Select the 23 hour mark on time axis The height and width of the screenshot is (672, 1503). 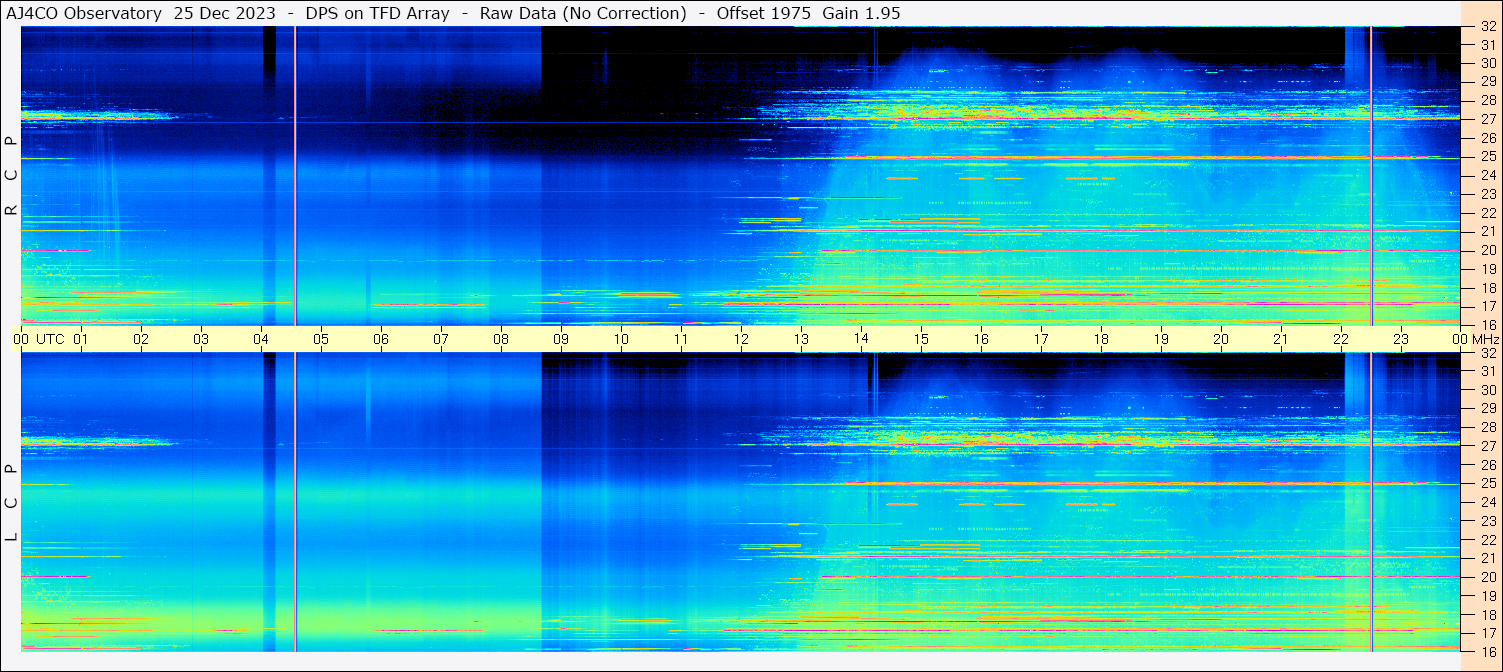pyautogui.click(x=1401, y=339)
